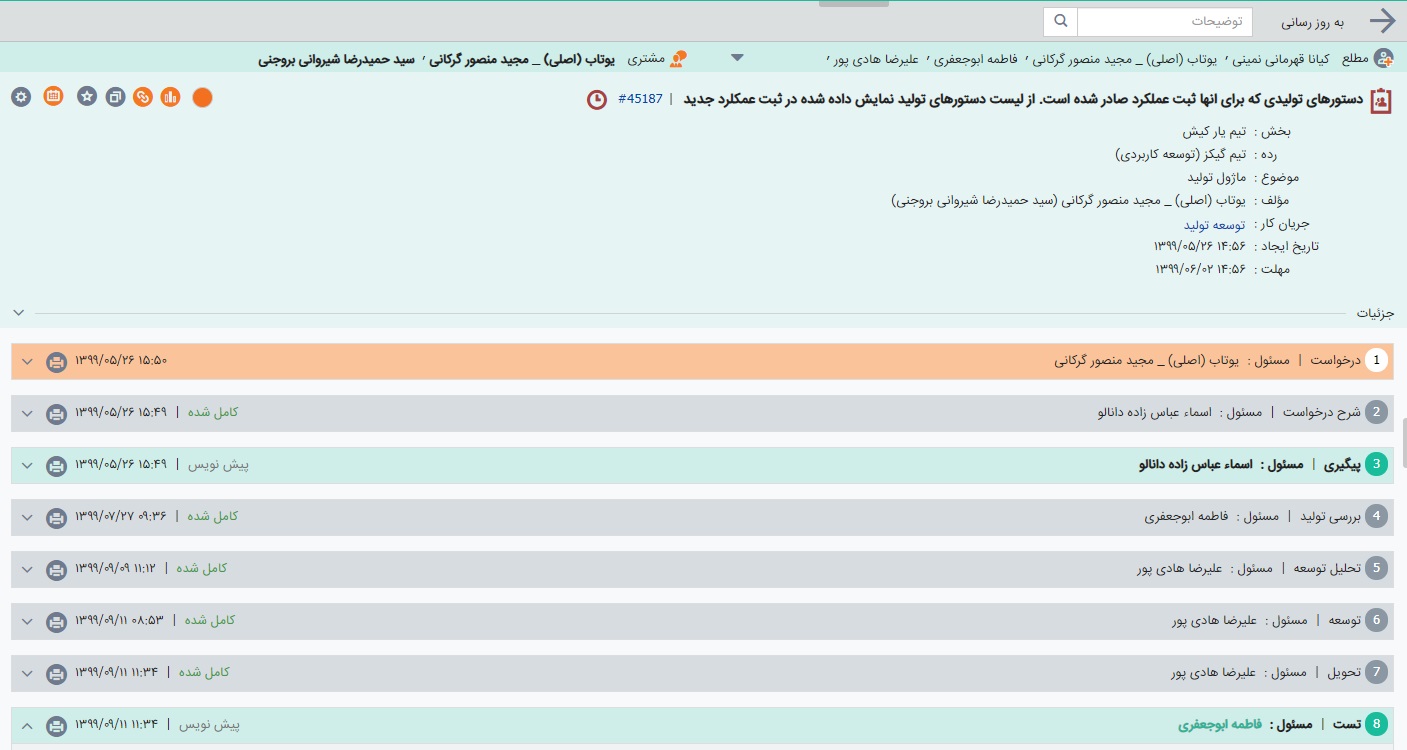Image resolution: width=1407 pixels, height=750 pixels.
Task: Click the ماژول تولید subject value
Action: pos(1215,177)
